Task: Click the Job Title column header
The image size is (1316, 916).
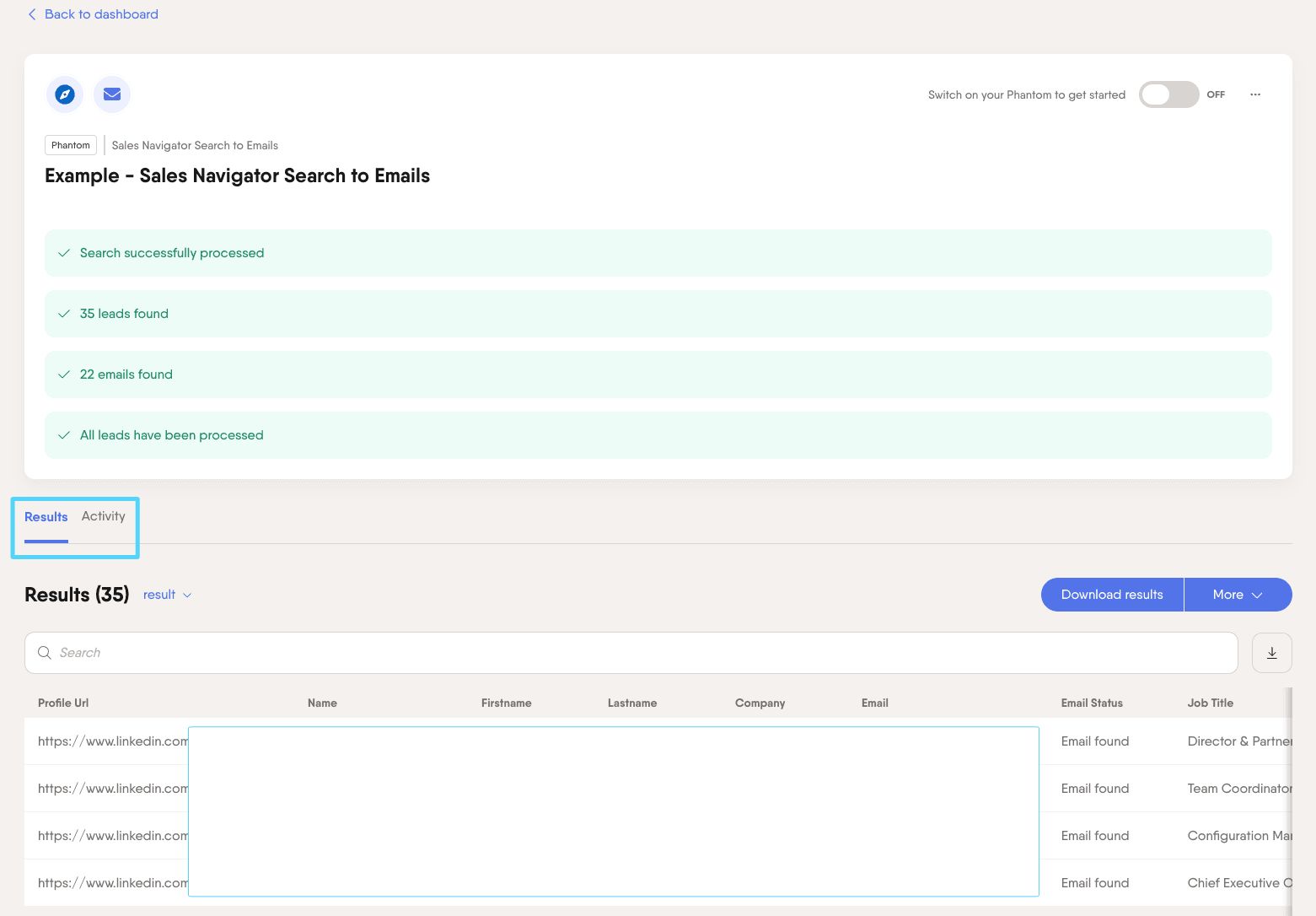Action: (x=1210, y=703)
